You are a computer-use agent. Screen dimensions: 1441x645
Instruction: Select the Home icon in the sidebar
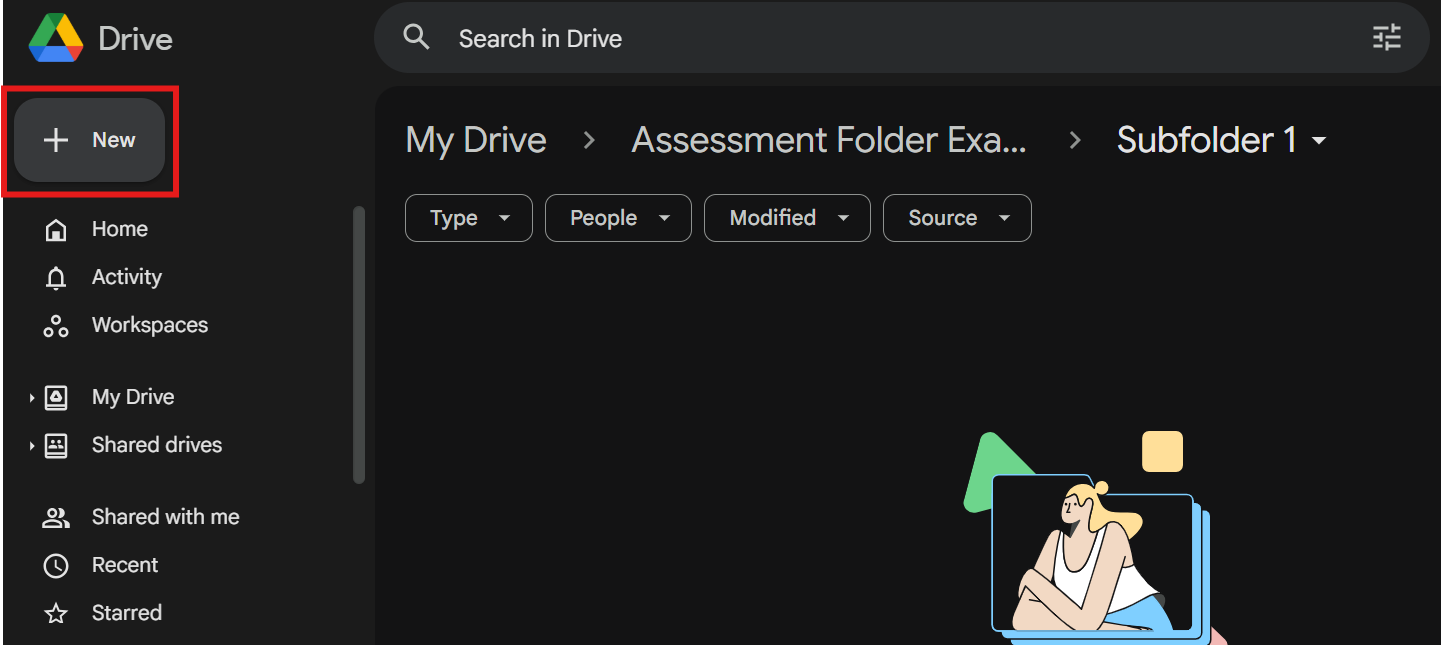click(x=56, y=229)
